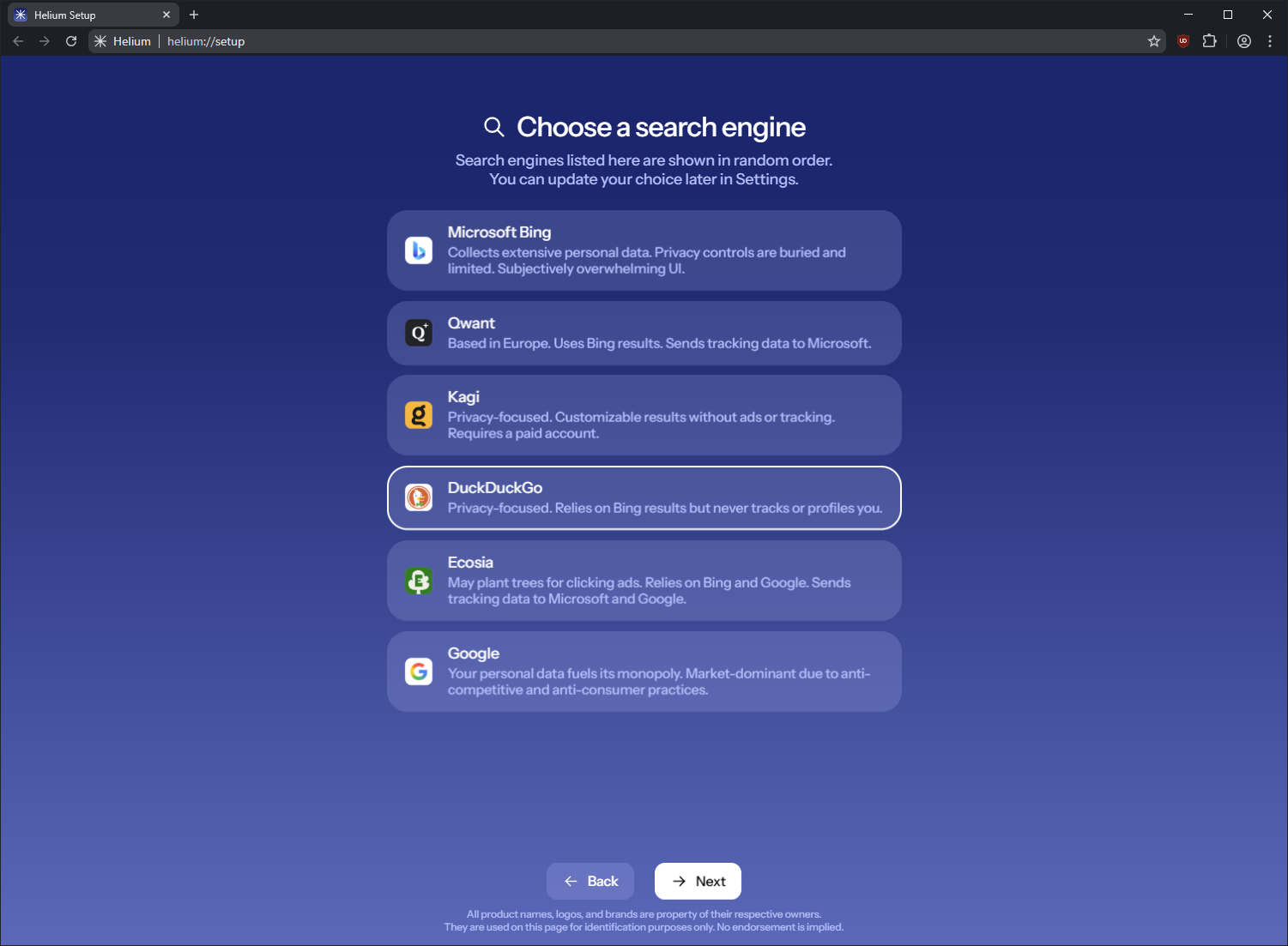The width and height of the screenshot is (1288, 946).
Task: Click the forward navigation arrow
Action: [44, 40]
